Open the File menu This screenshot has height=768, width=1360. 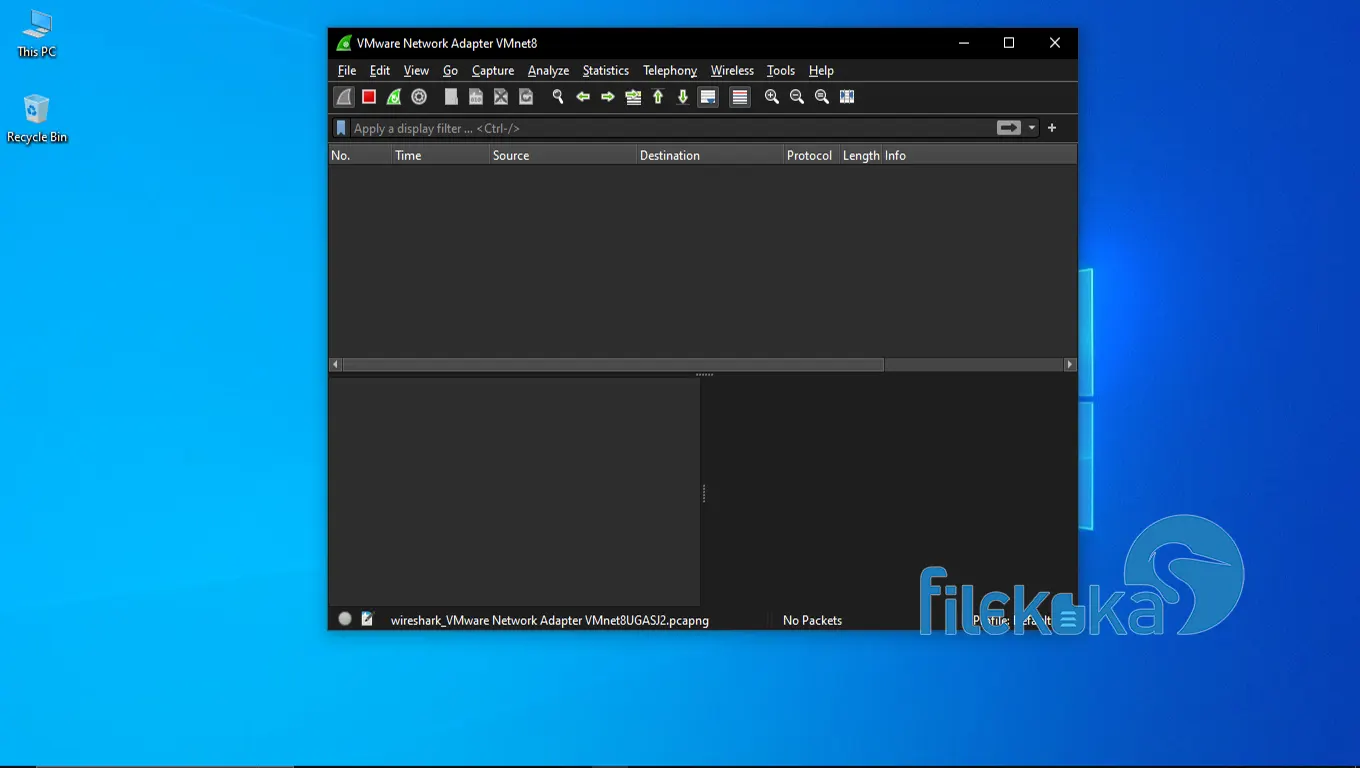347,71
